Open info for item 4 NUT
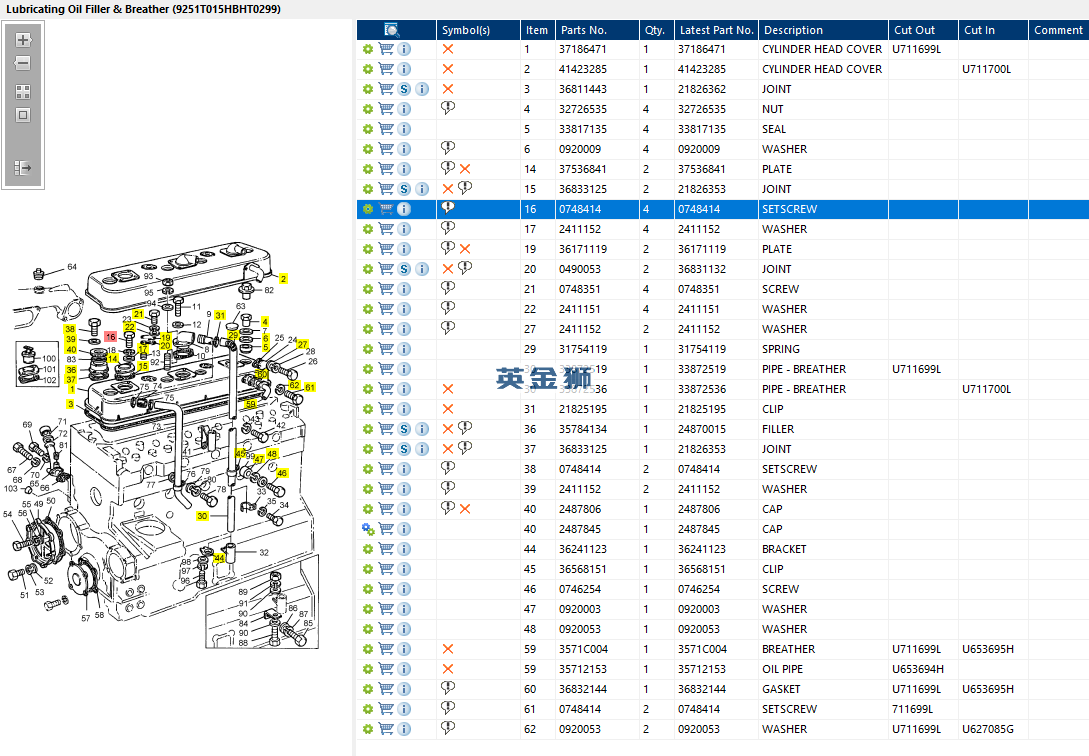Screen dimensions: 1089x756 pos(404,109)
